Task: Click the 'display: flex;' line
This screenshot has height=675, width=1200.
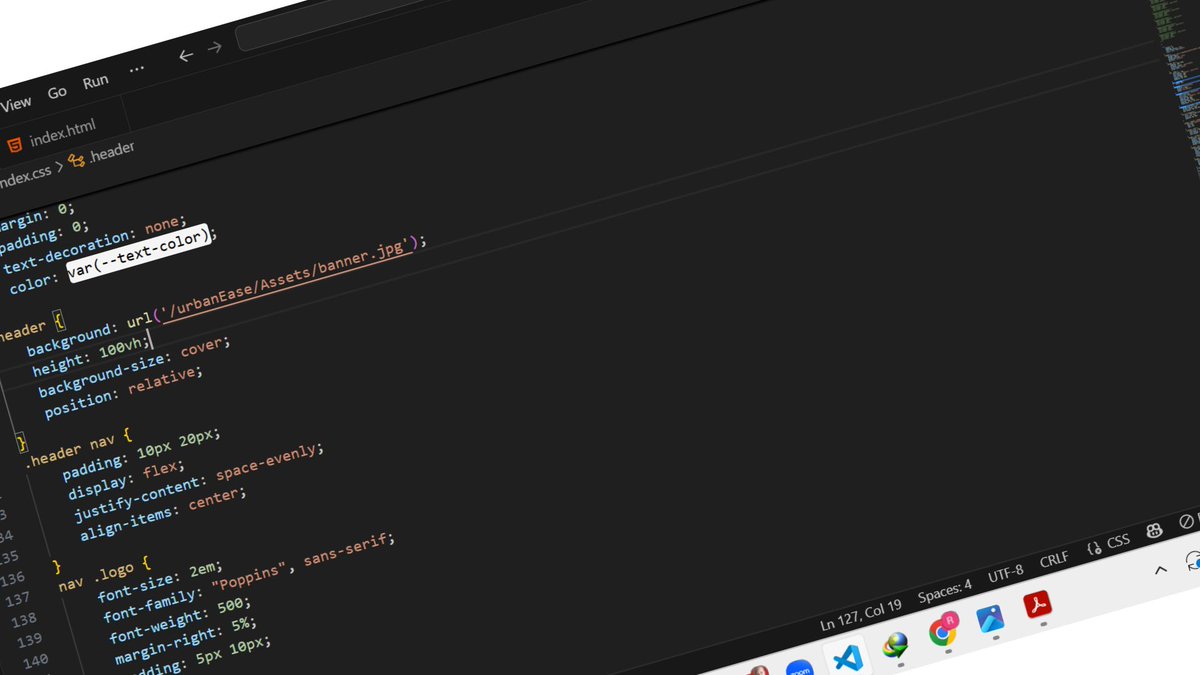Action: (x=126, y=480)
